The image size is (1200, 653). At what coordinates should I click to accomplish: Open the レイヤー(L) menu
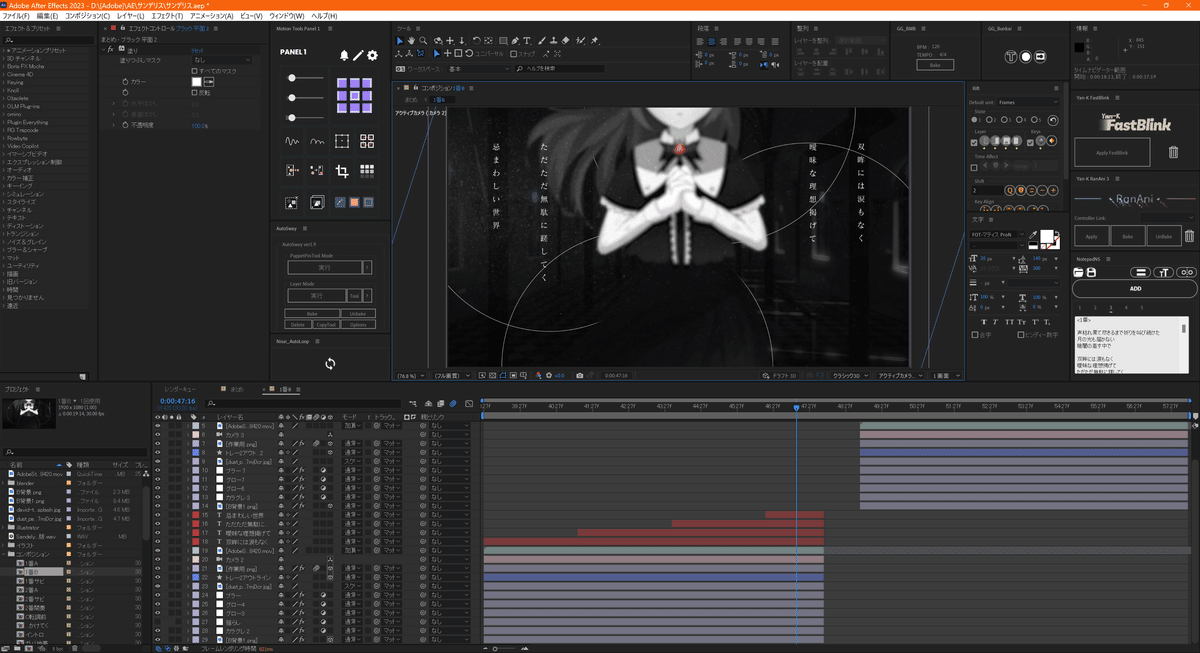point(130,17)
